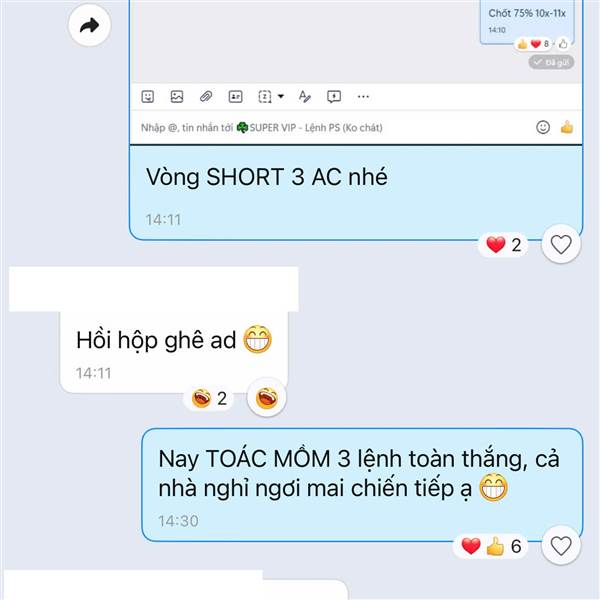Click the quick message icon

tap(334, 96)
